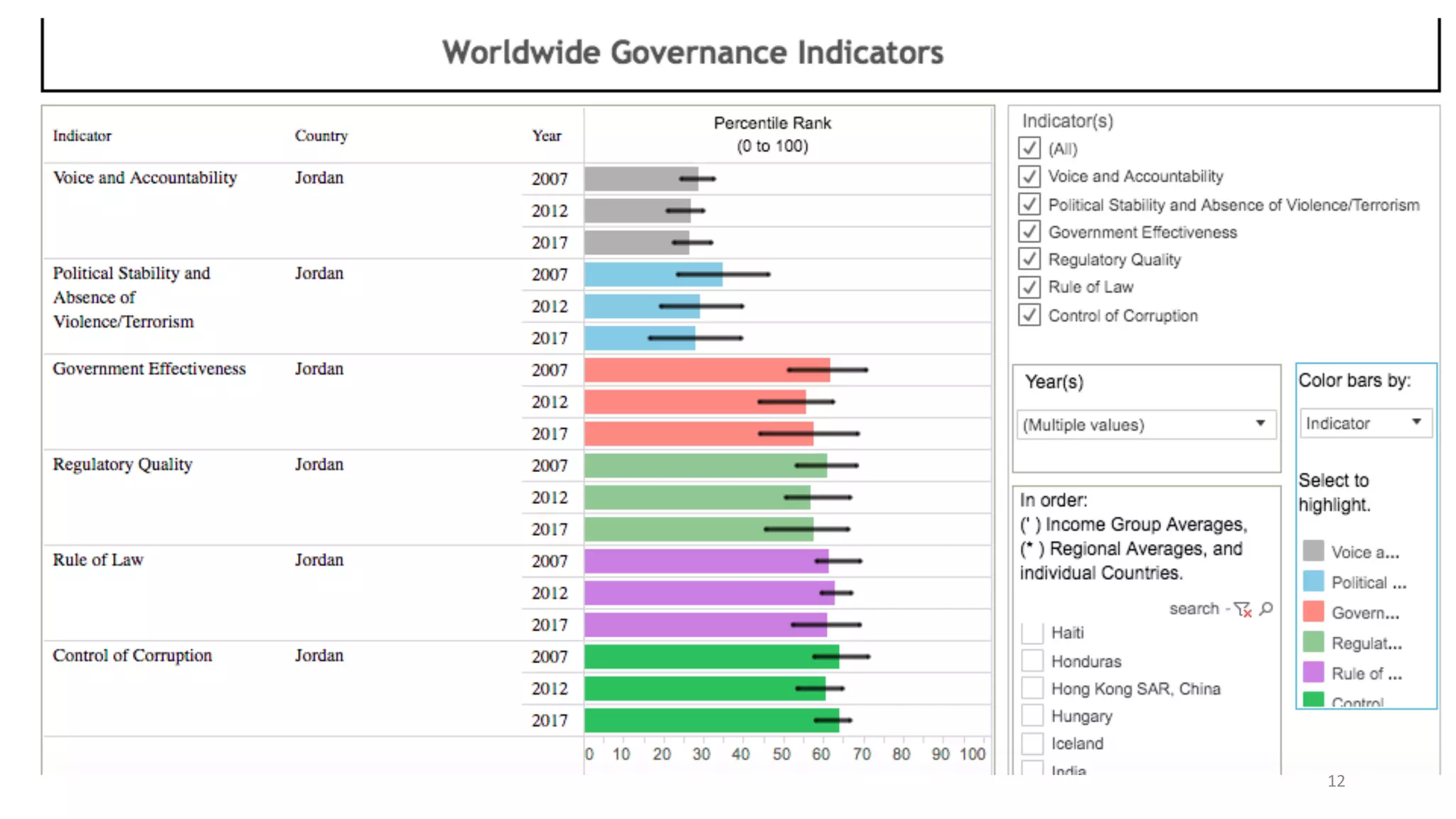The height and width of the screenshot is (819, 1456).
Task: Check the Iceland country checkbox
Action: [x=1032, y=743]
